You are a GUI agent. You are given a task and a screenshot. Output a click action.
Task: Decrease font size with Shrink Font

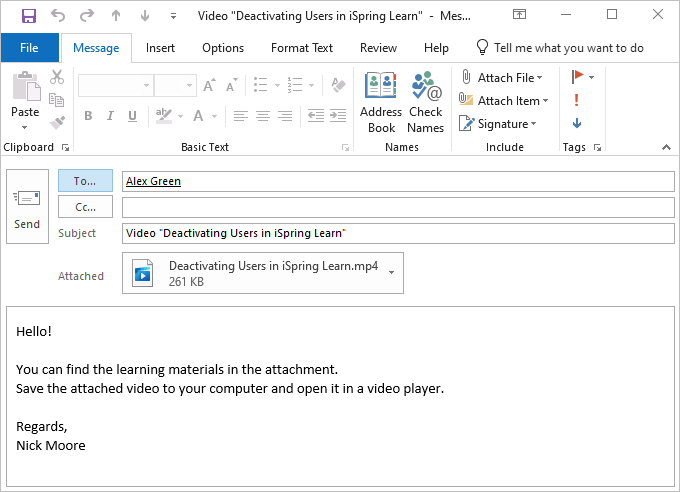232,85
